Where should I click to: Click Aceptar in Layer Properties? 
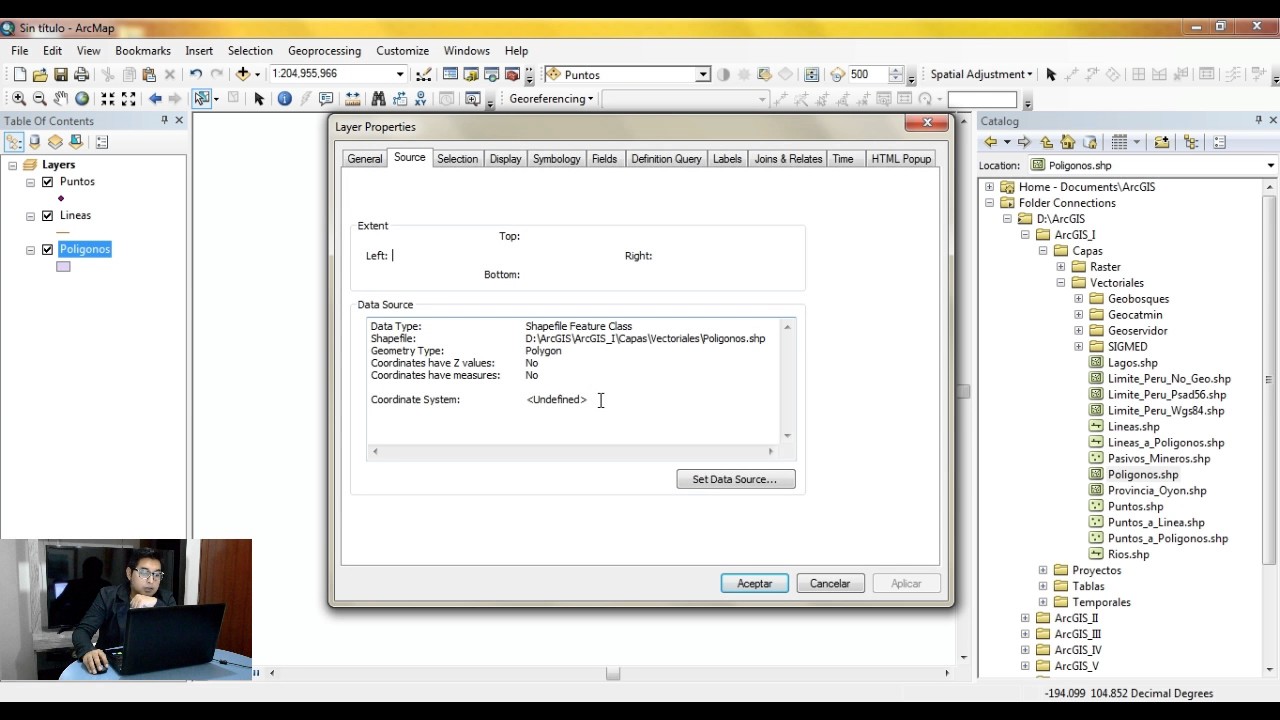pos(755,583)
